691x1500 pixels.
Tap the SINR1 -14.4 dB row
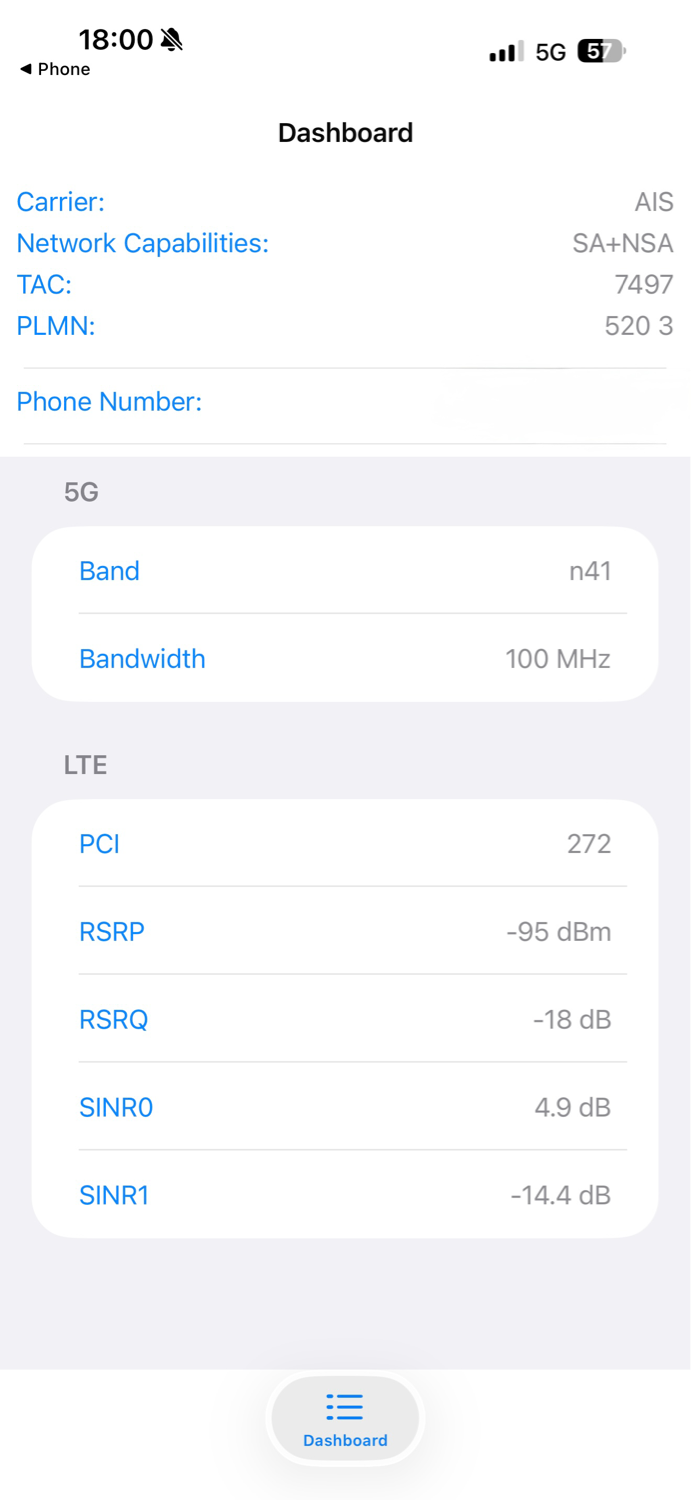345,1195
